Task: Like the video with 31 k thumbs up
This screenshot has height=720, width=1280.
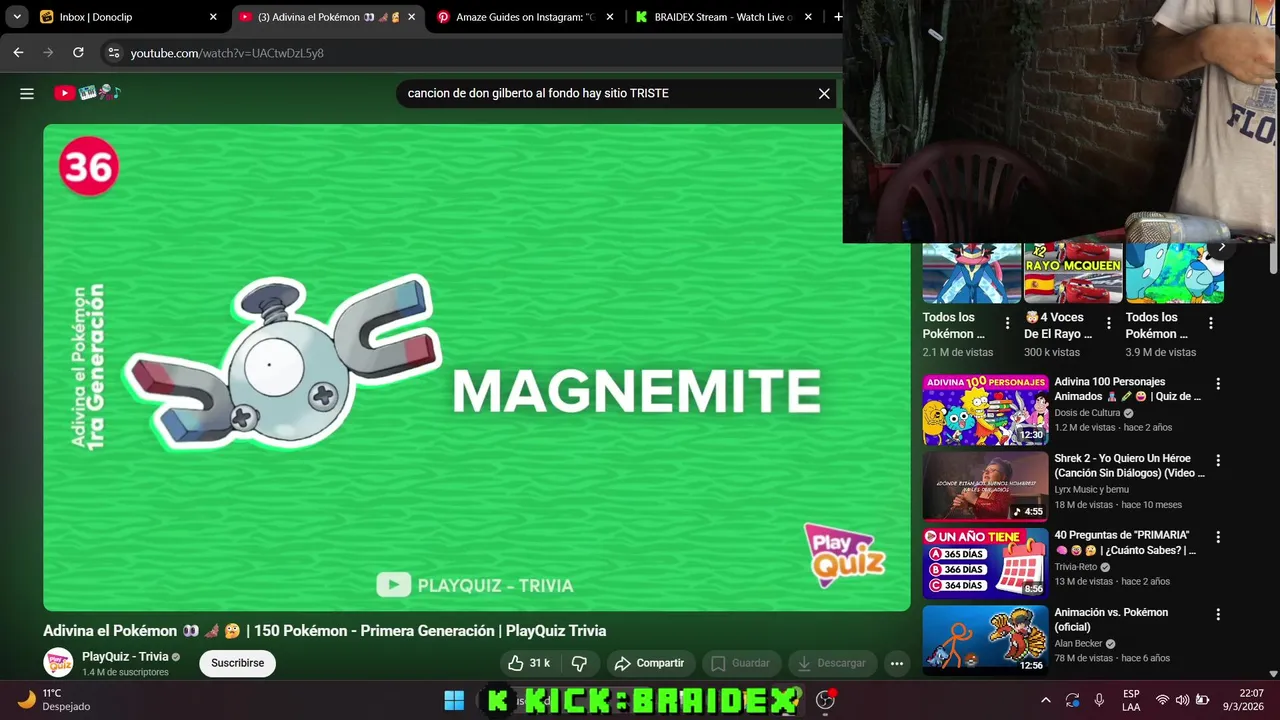Action: 529,663
